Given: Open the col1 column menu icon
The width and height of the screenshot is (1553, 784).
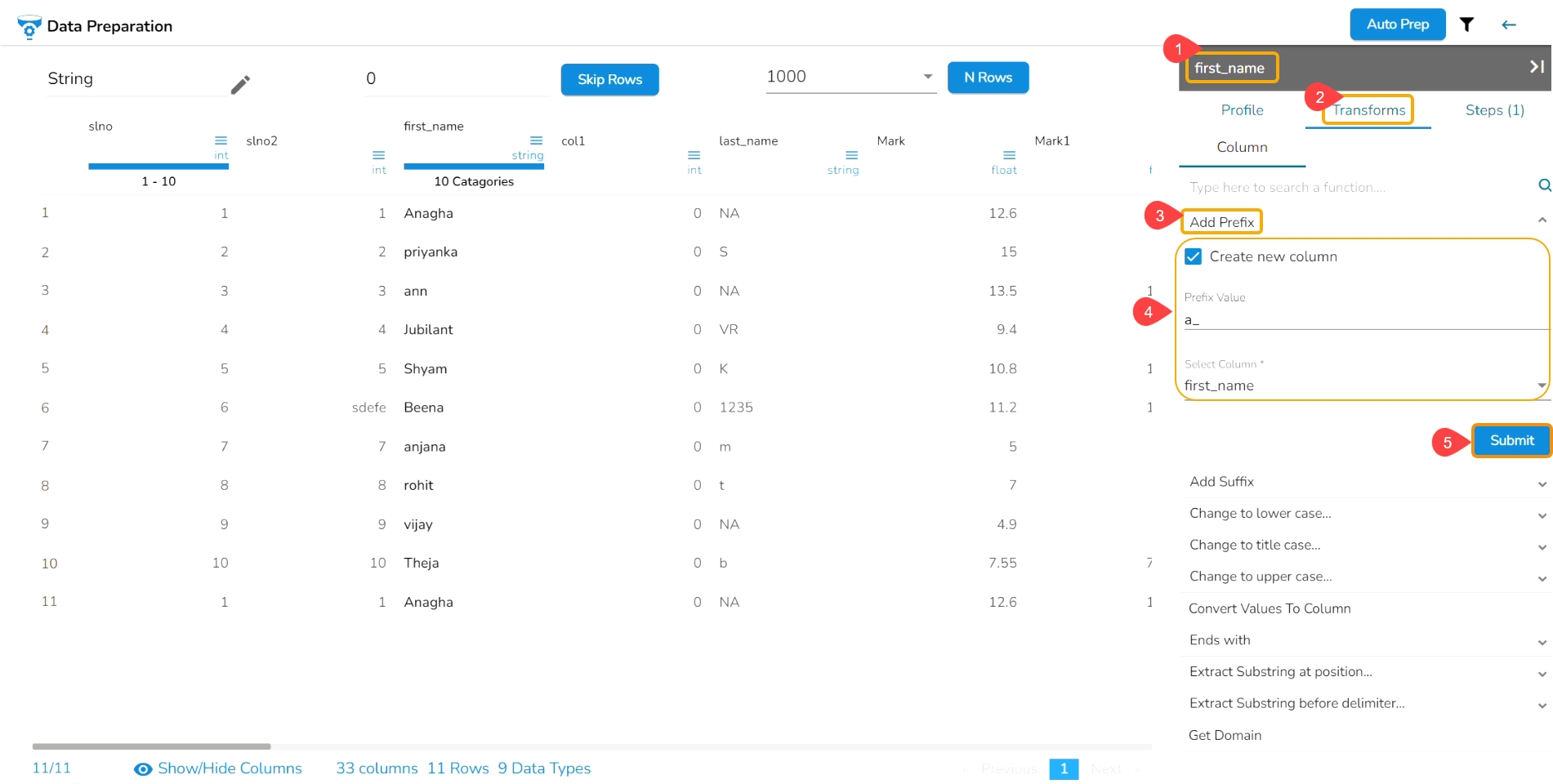Looking at the screenshot, I should (694, 155).
